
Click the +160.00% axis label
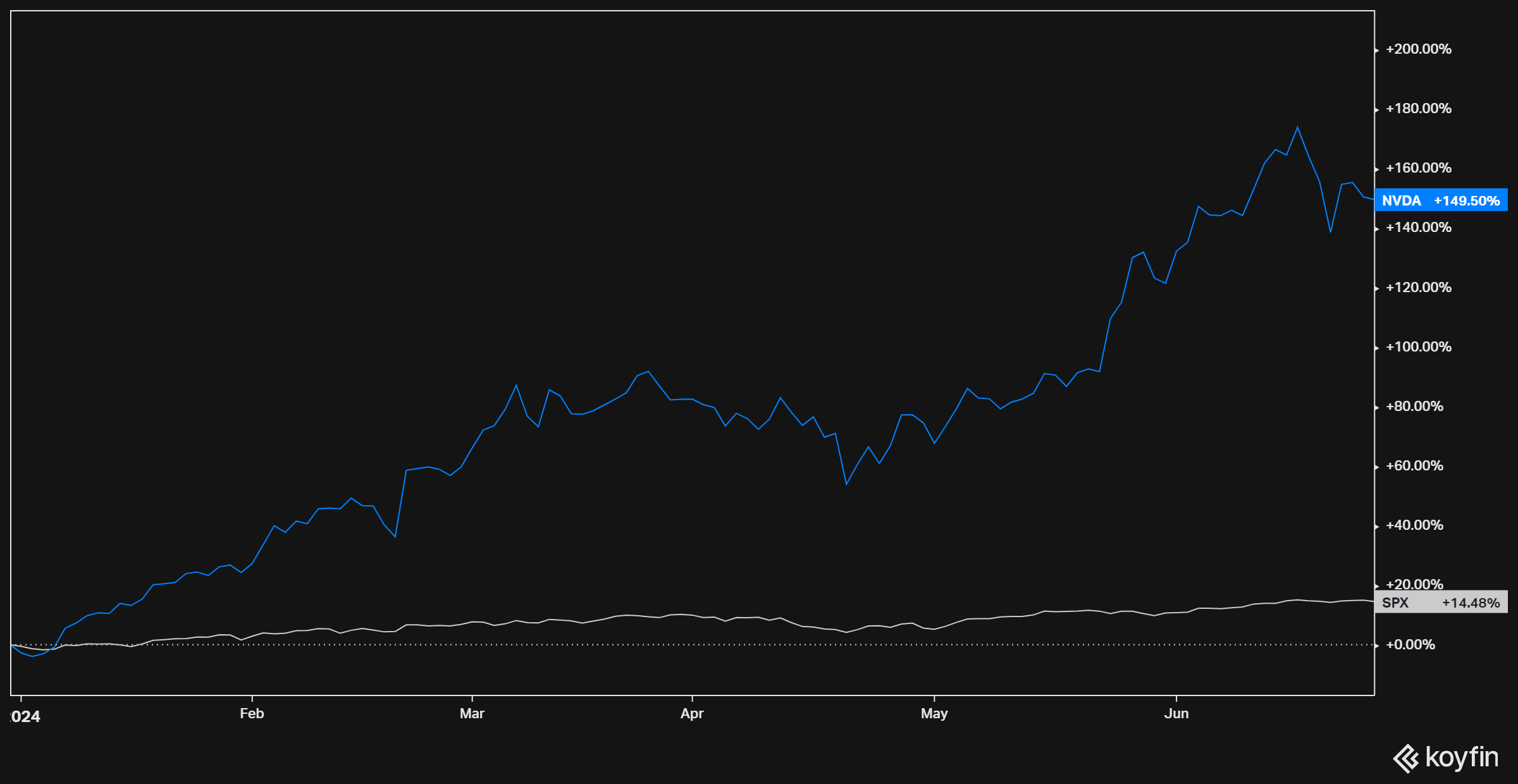(1418, 168)
